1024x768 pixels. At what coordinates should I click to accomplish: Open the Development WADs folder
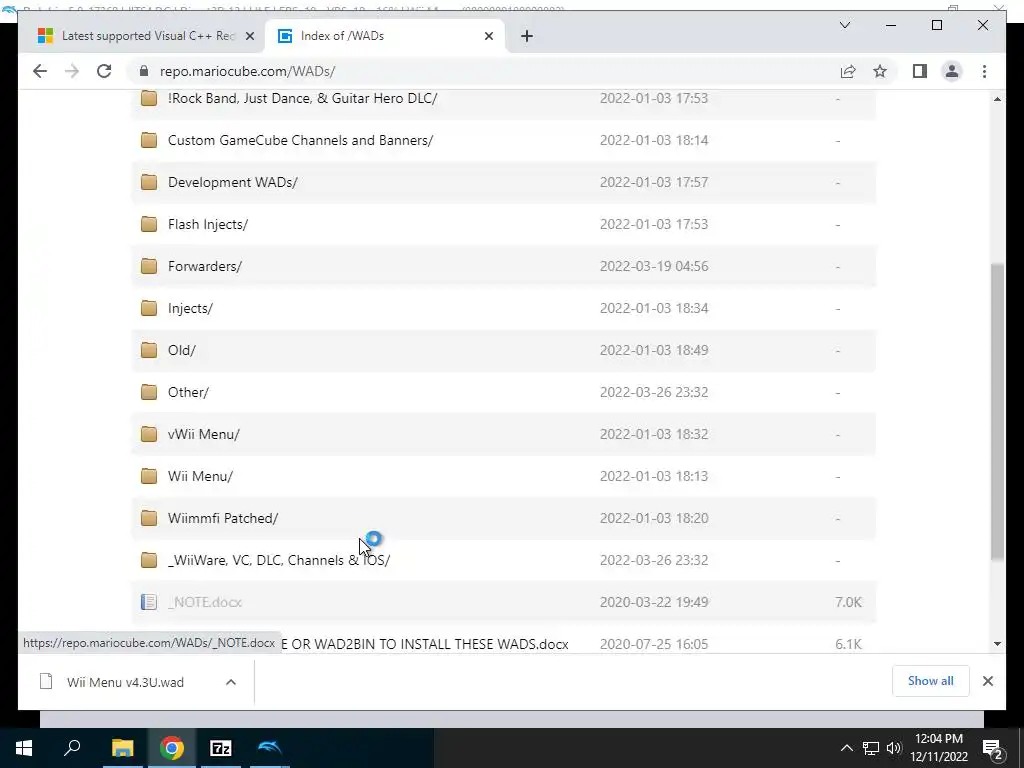tap(232, 182)
